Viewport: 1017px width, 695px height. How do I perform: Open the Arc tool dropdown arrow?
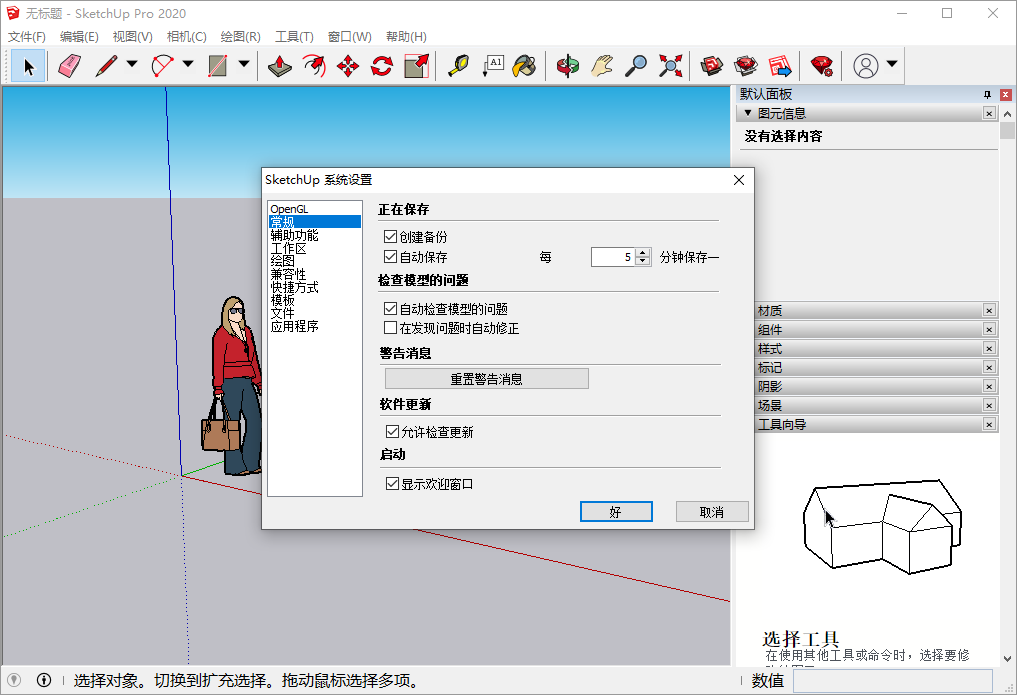pos(187,65)
